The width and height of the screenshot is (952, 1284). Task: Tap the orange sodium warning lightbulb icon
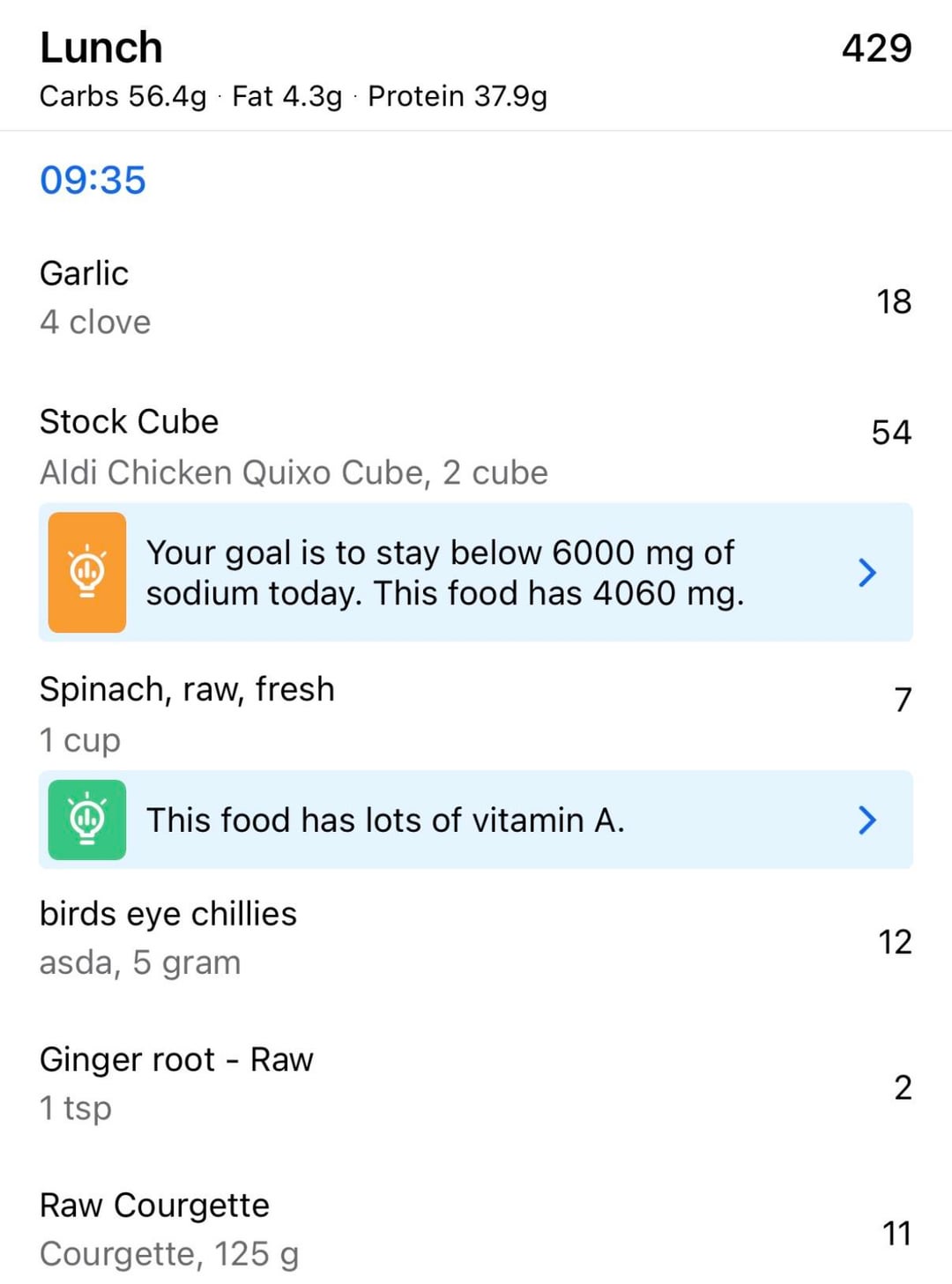pos(86,572)
